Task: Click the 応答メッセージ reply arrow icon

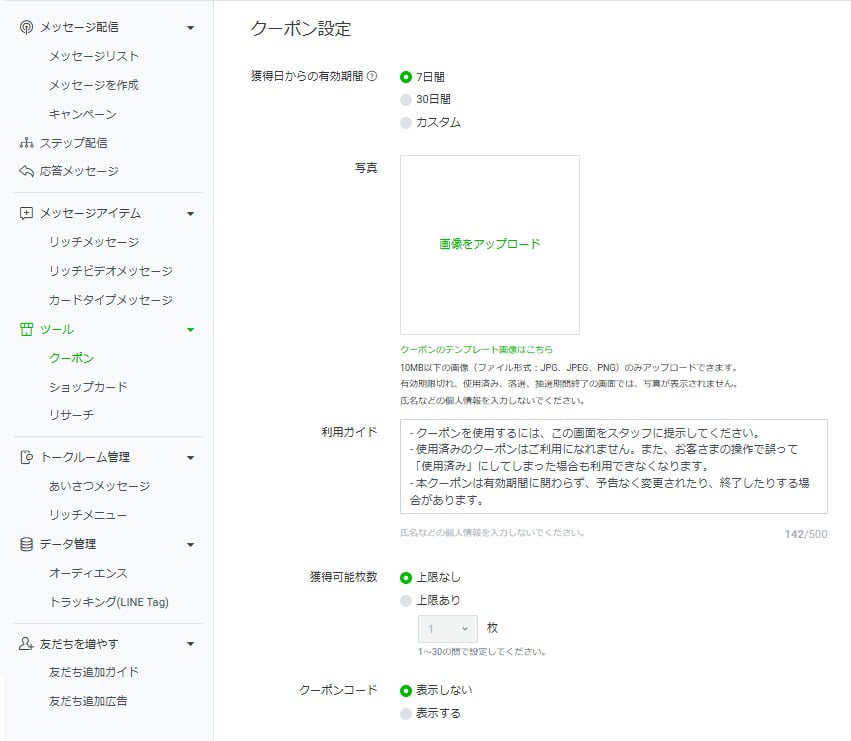Action: pyautogui.click(x=26, y=171)
